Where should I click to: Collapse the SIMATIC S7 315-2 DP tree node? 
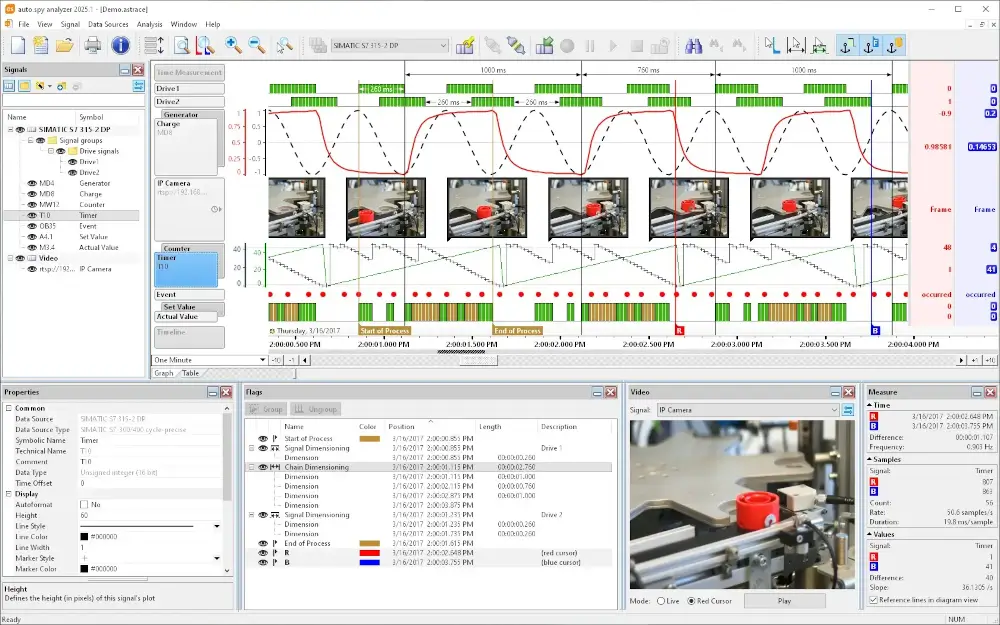[11, 129]
